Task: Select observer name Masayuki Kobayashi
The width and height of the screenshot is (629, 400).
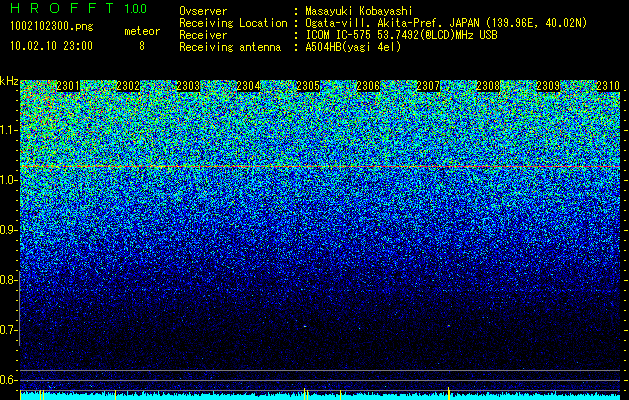Action: click(359, 12)
